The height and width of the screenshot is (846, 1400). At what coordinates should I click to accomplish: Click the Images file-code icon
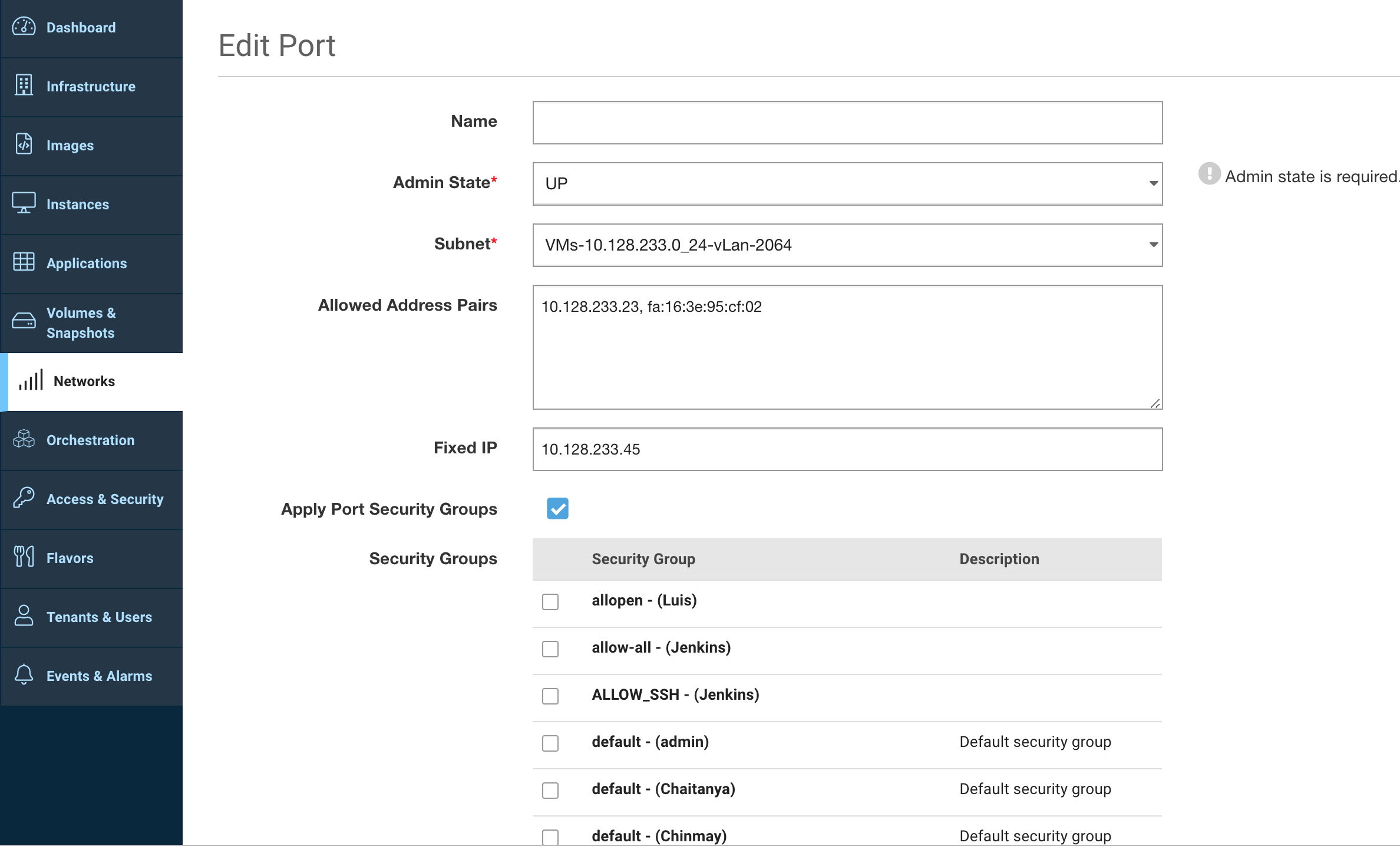(24, 144)
